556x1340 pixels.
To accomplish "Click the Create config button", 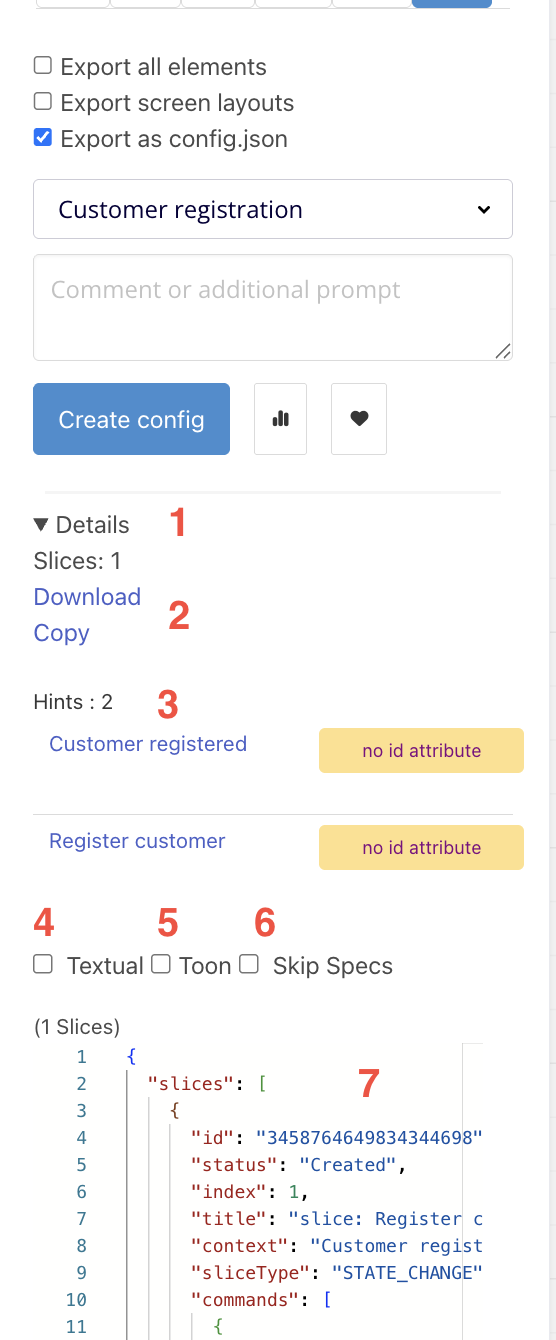I will pos(131,419).
